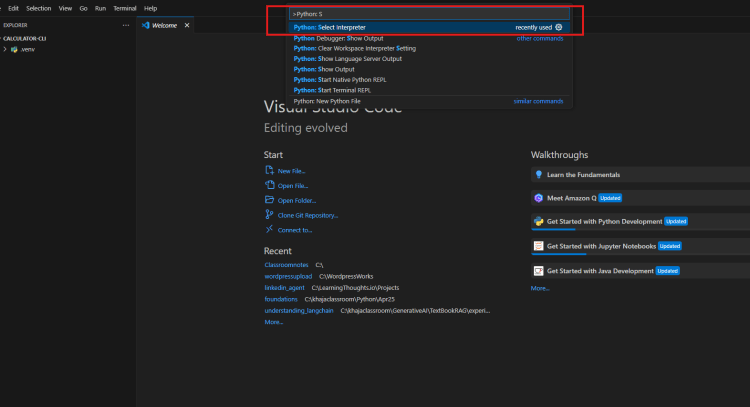Image resolution: width=750 pixels, height=407 pixels.
Task: Open Get Started with Jupyter Notebooks
Action: click(x=640, y=246)
